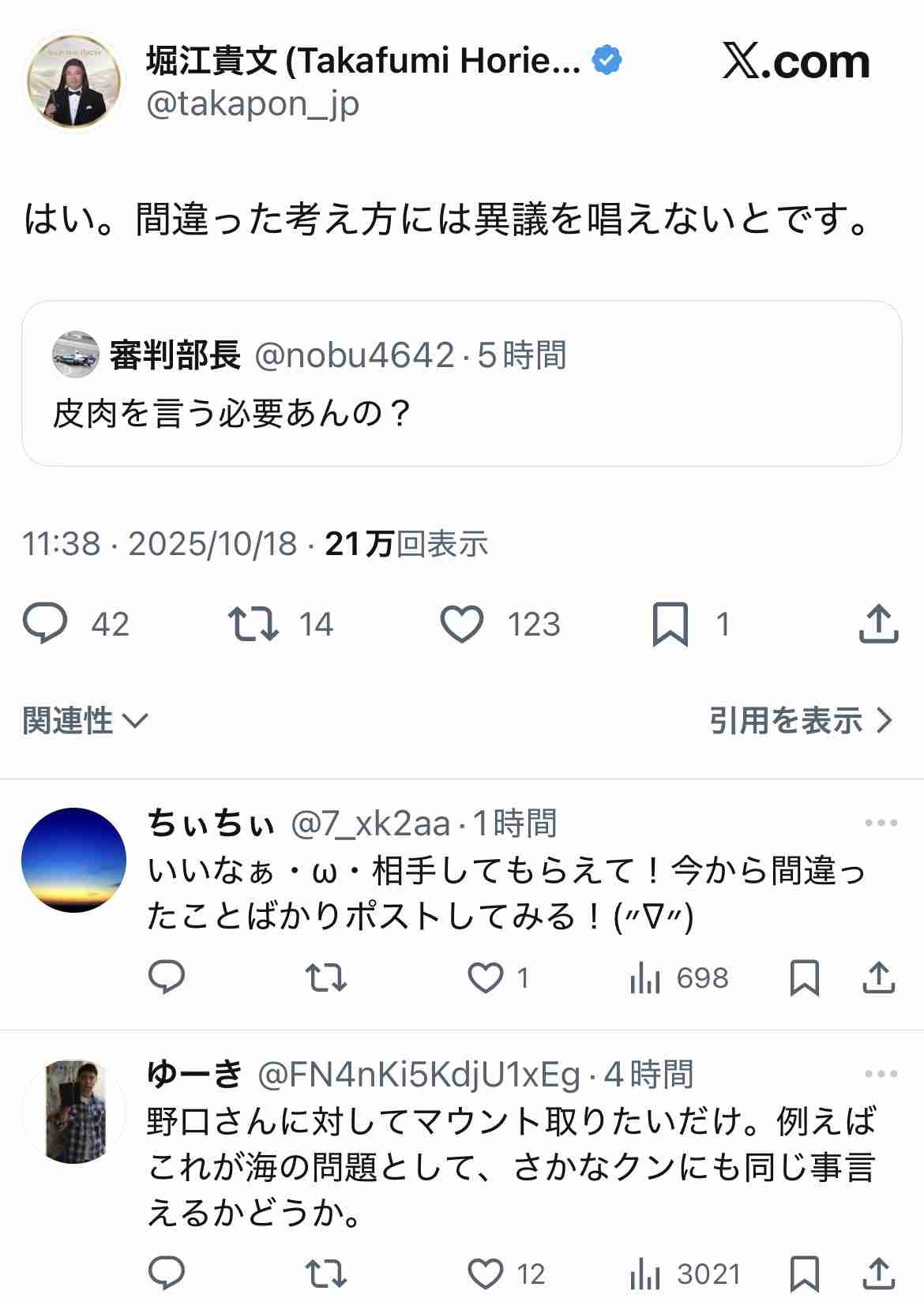Image resolution: width=924 pixels, height=1302 pixels.
Task: Open more options for ちぃちぃ's reply
Action: [881, 824]
